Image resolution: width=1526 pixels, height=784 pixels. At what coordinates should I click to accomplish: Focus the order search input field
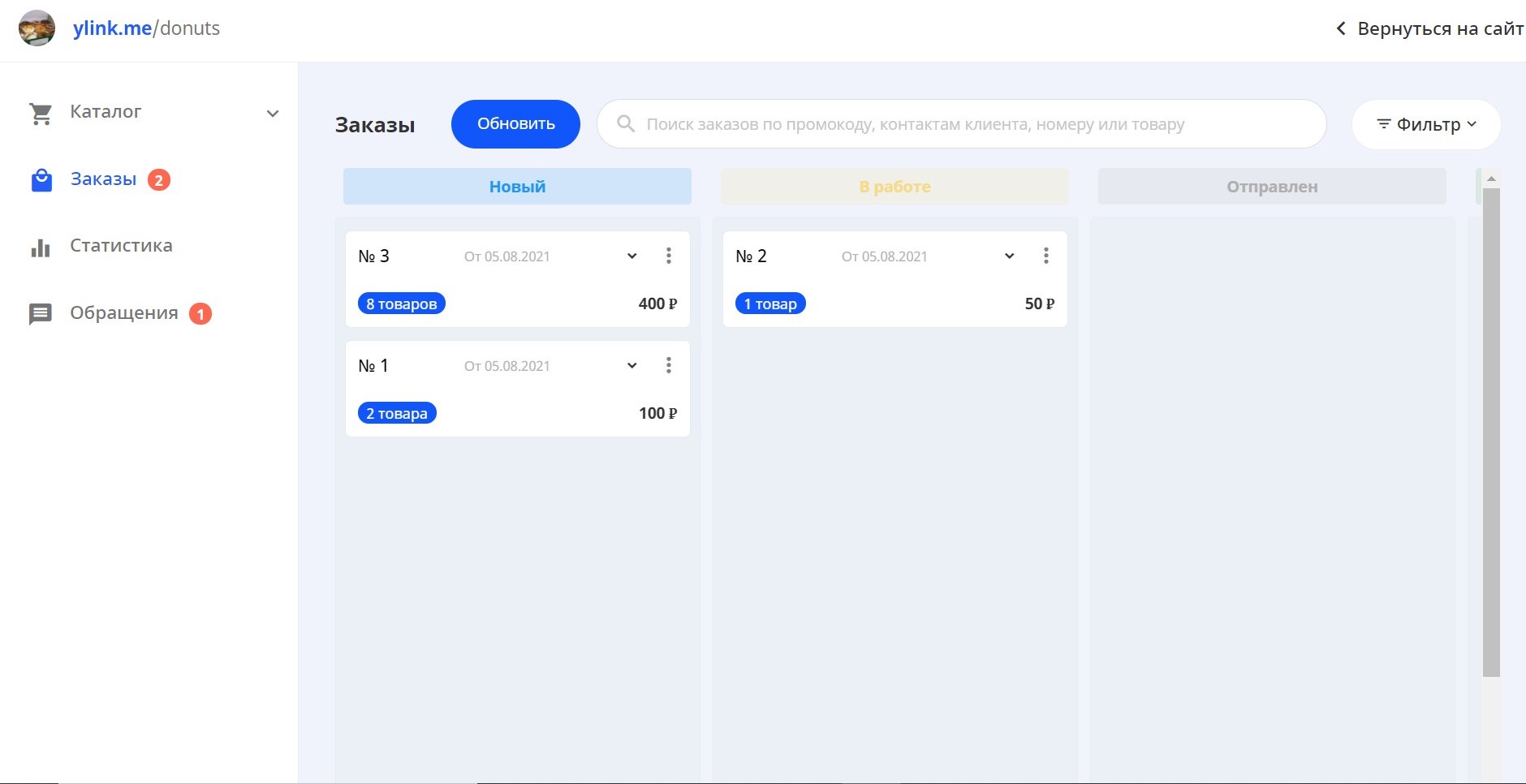[x=962, y=124]
